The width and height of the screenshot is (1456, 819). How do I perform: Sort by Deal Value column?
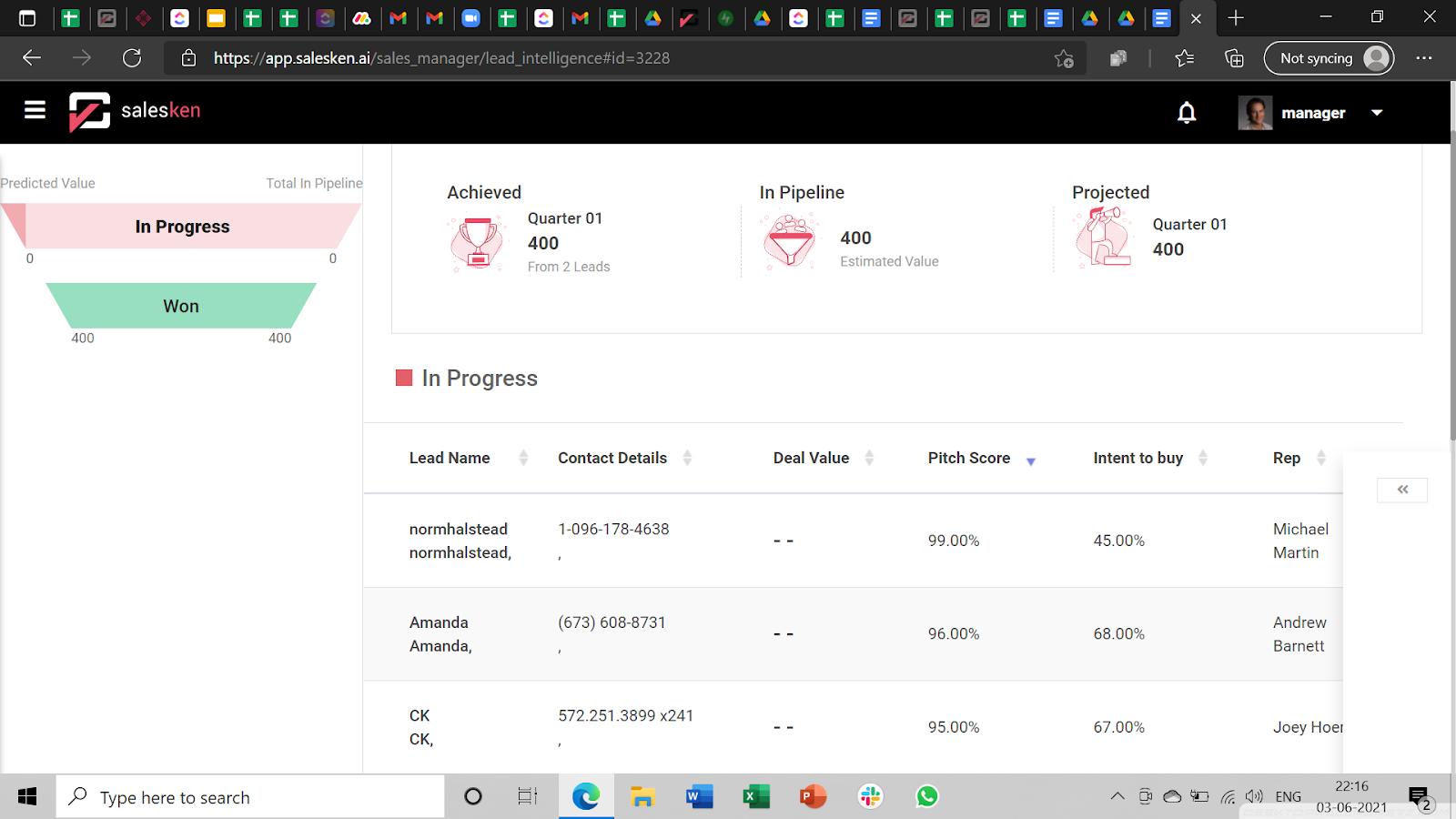[869, 458]
